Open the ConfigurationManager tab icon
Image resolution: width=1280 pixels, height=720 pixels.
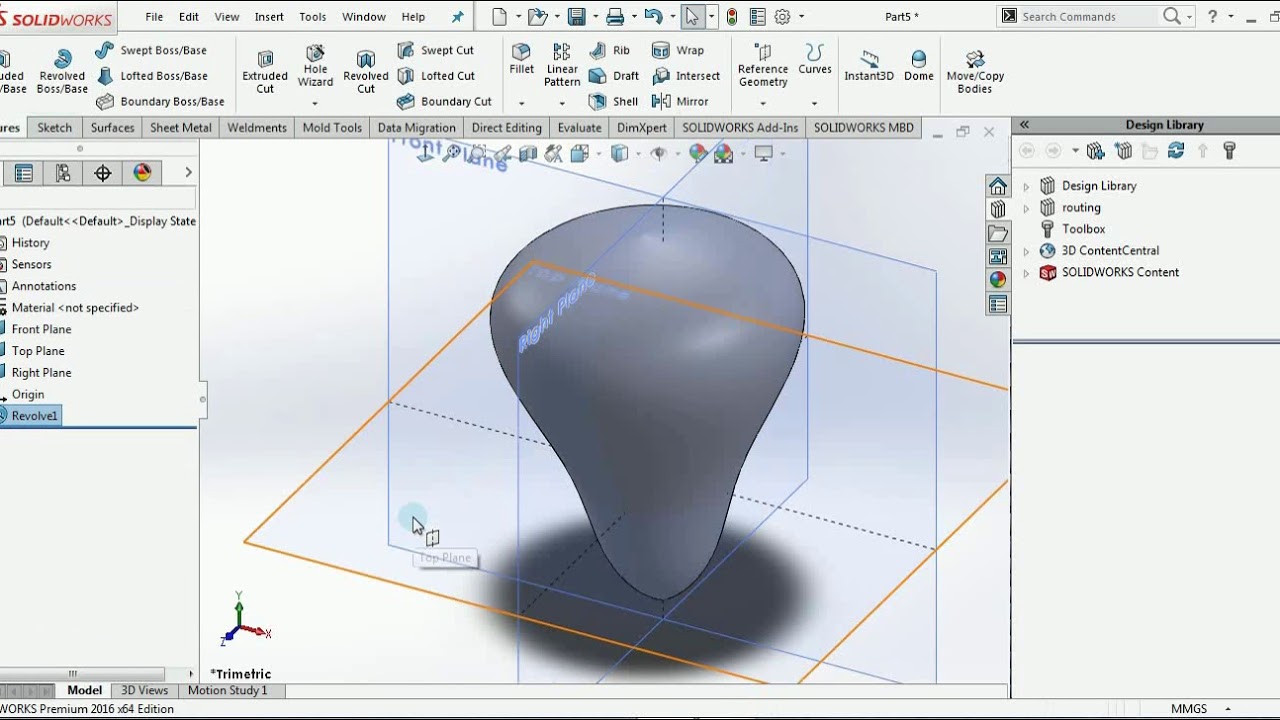pyautogui.click(x=63, y=173)
